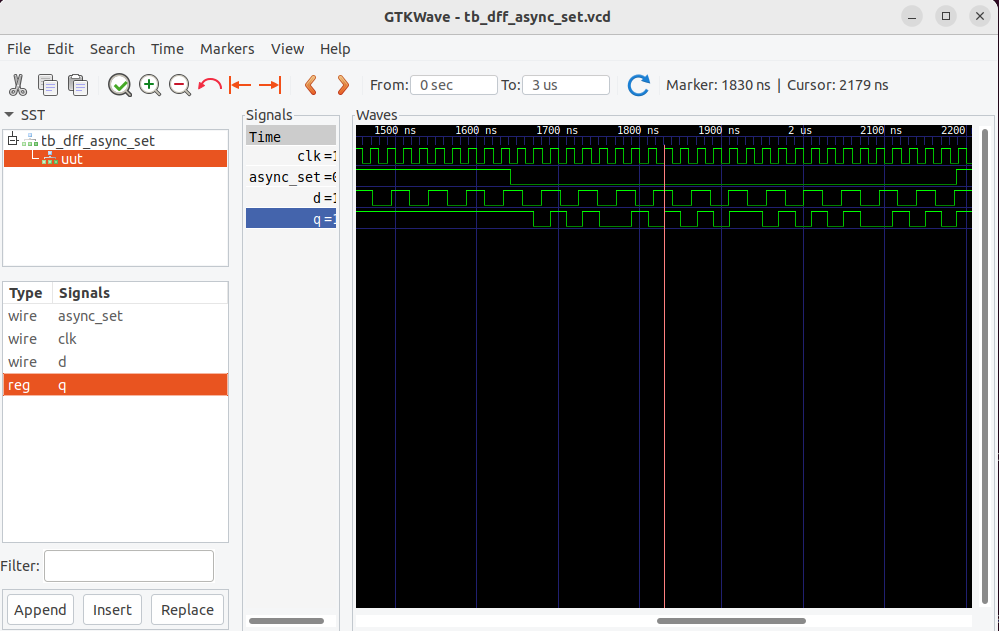Click the Paste Traces icon
The image size is (999, 631).
78,85
